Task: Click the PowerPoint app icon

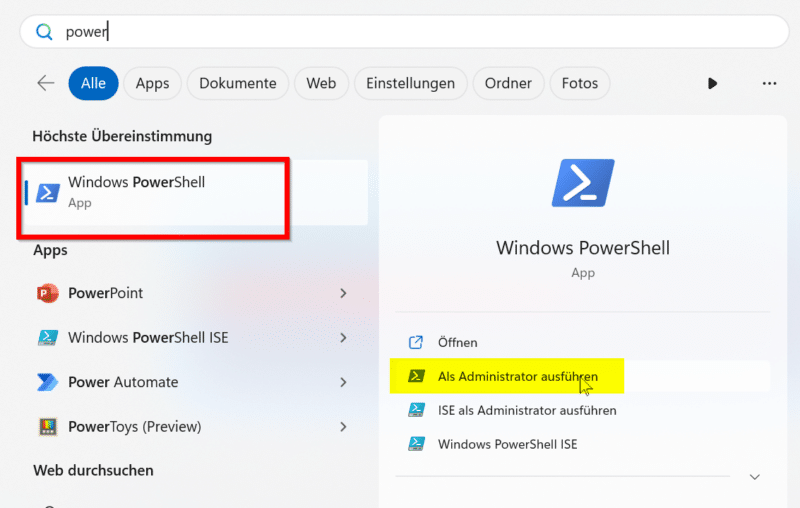Action: [48, 293]
